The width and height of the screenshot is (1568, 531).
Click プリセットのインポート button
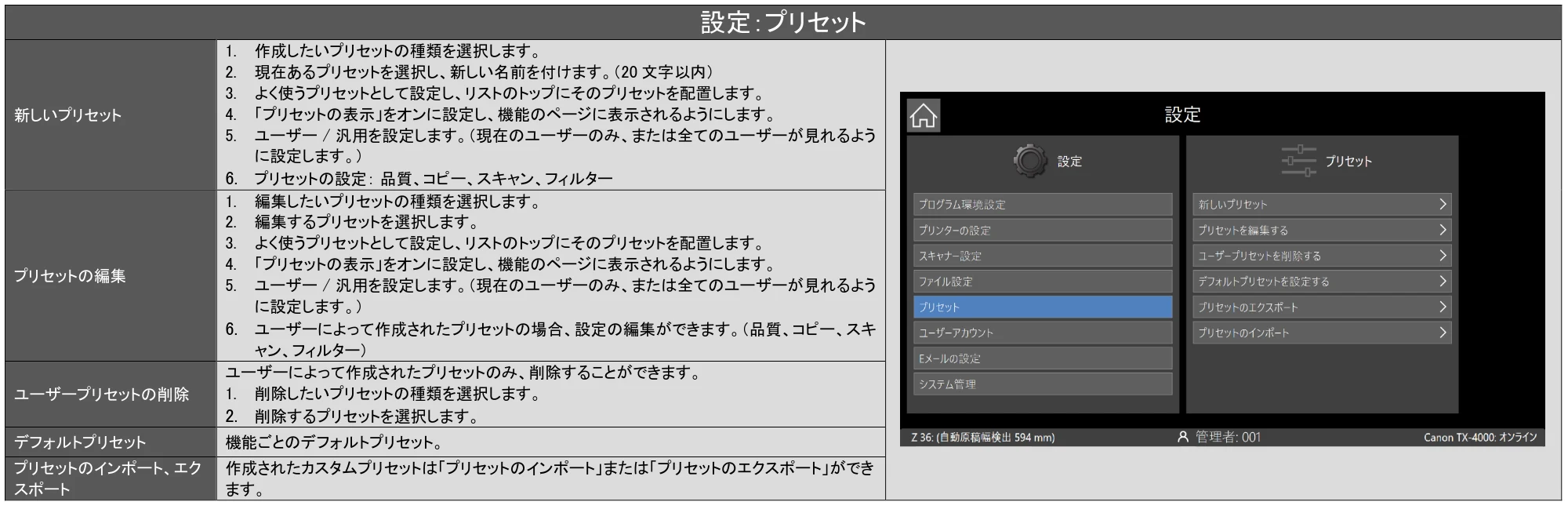click(1322, 333)
